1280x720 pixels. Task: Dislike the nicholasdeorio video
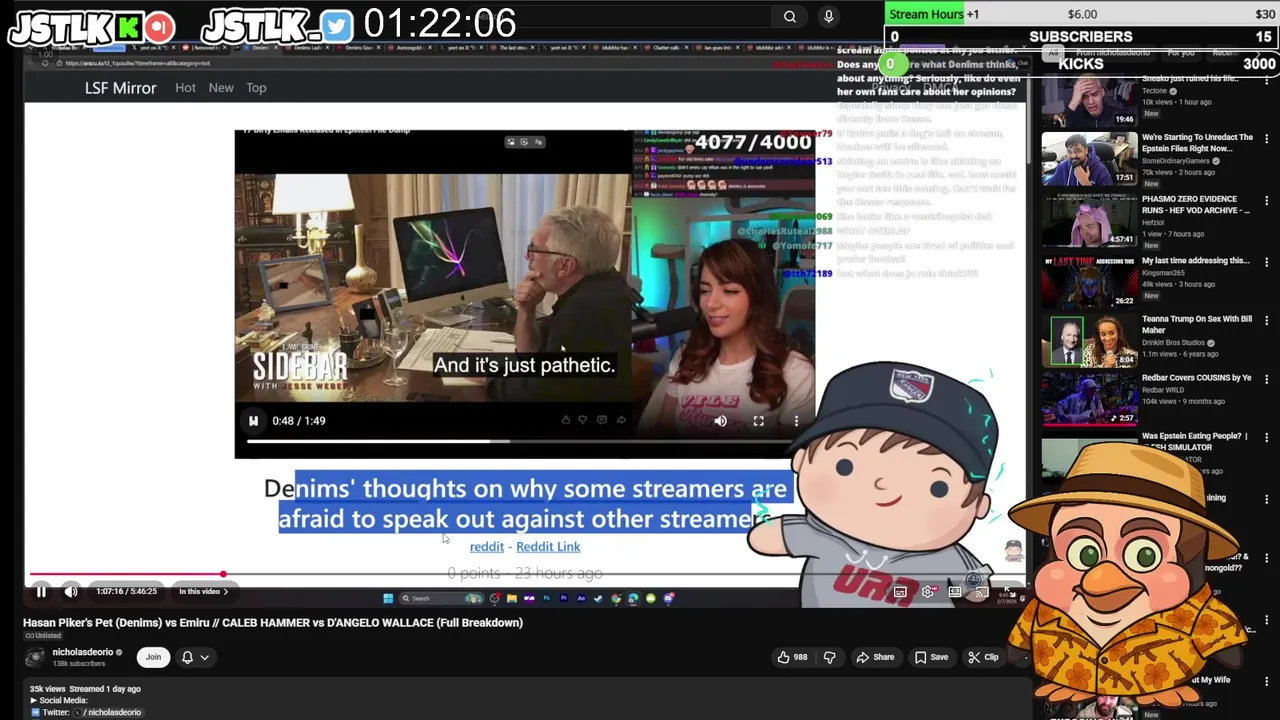829,657
